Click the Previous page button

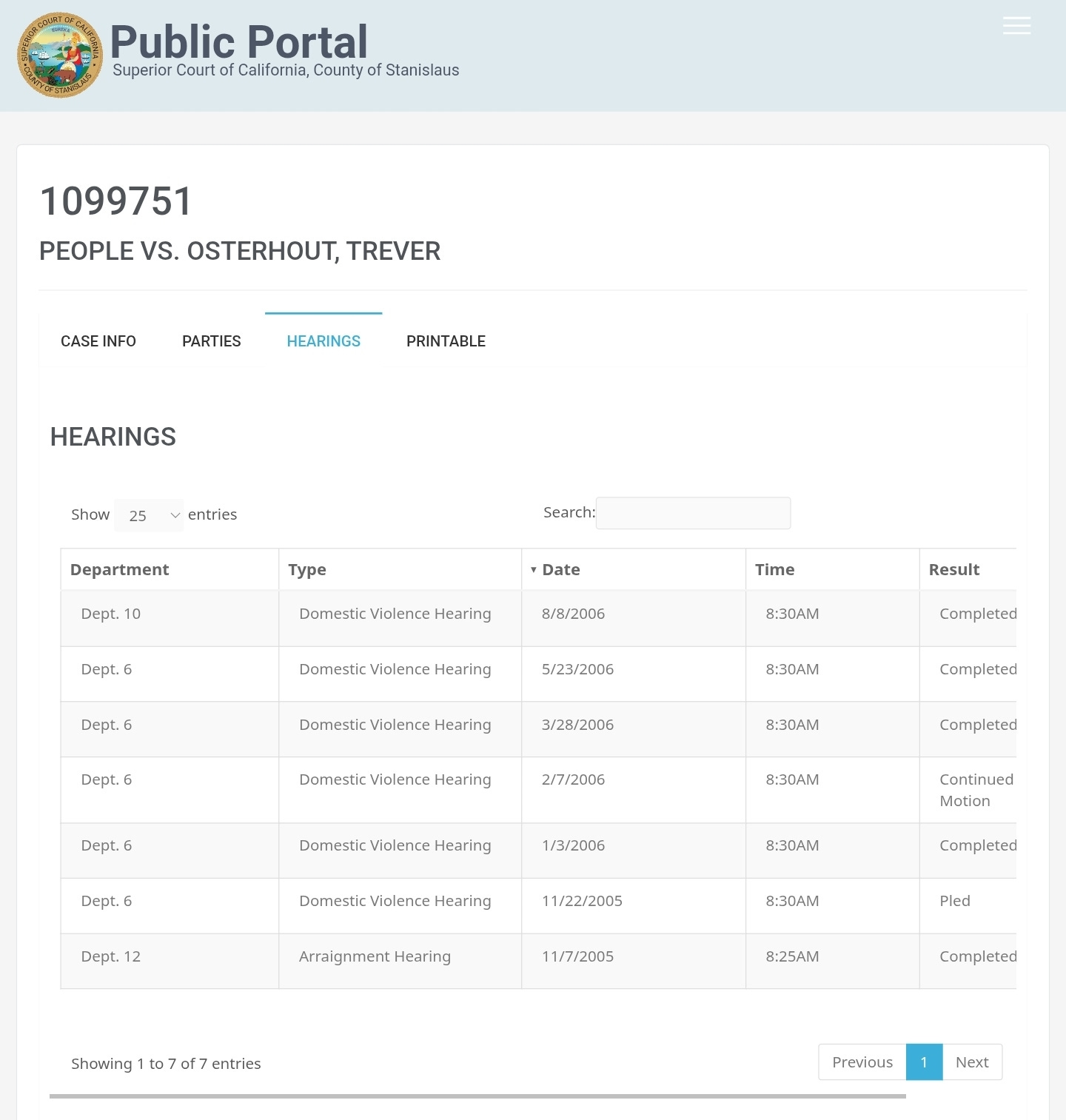tap(862, 1062)
